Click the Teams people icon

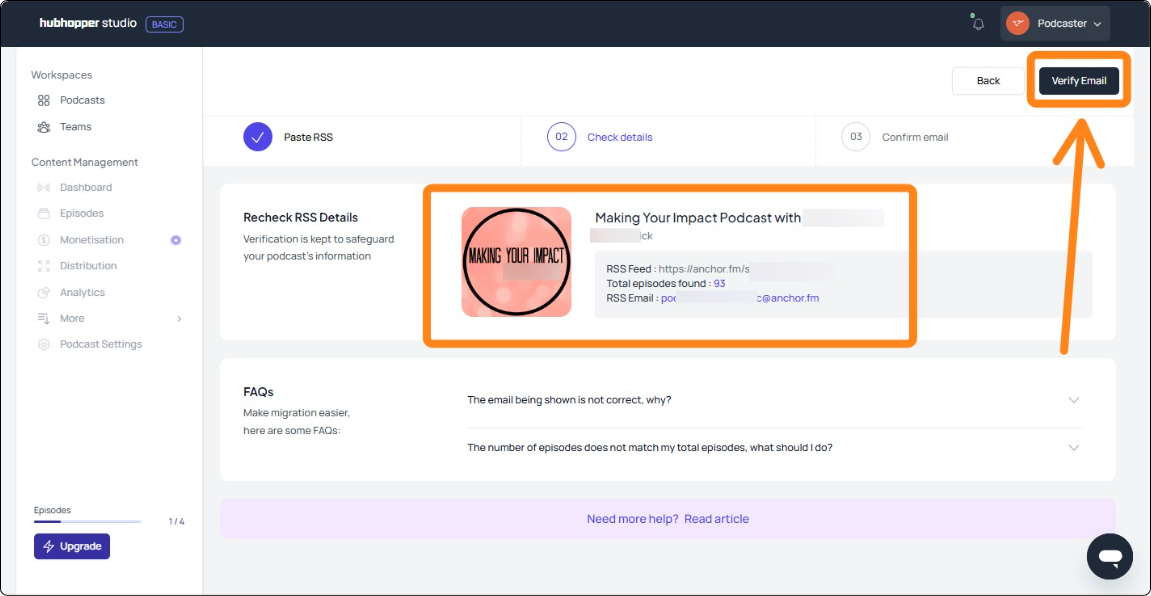point(44,127)
